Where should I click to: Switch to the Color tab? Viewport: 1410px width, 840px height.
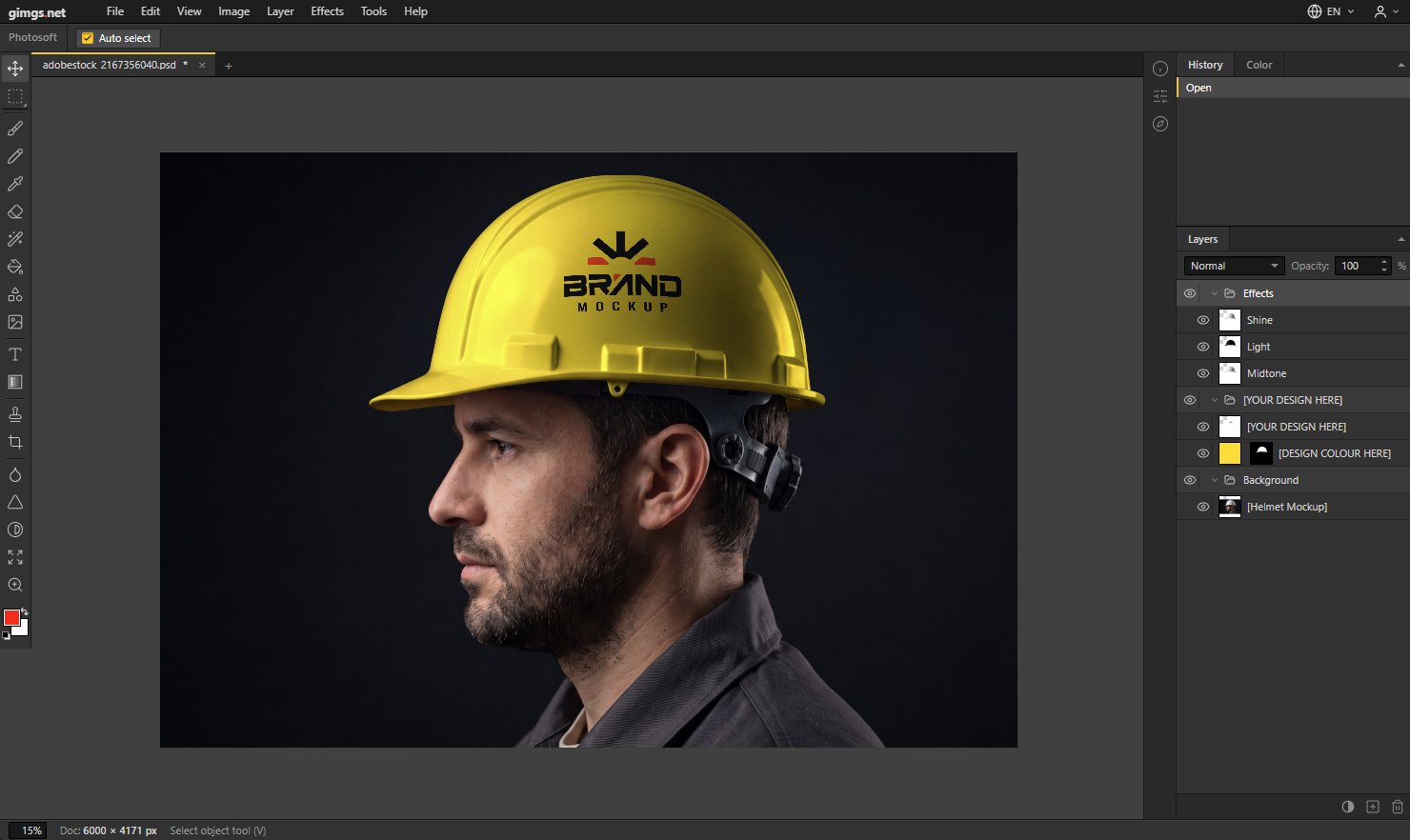pos(1259,65)
